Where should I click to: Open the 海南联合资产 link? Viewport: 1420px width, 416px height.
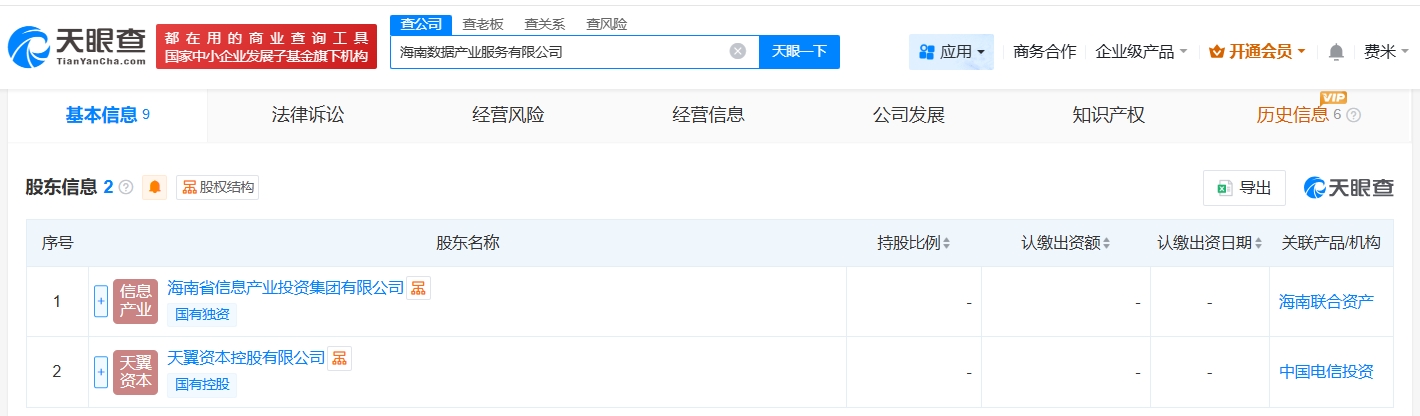pyautogui.click(x=1326, y=301)
